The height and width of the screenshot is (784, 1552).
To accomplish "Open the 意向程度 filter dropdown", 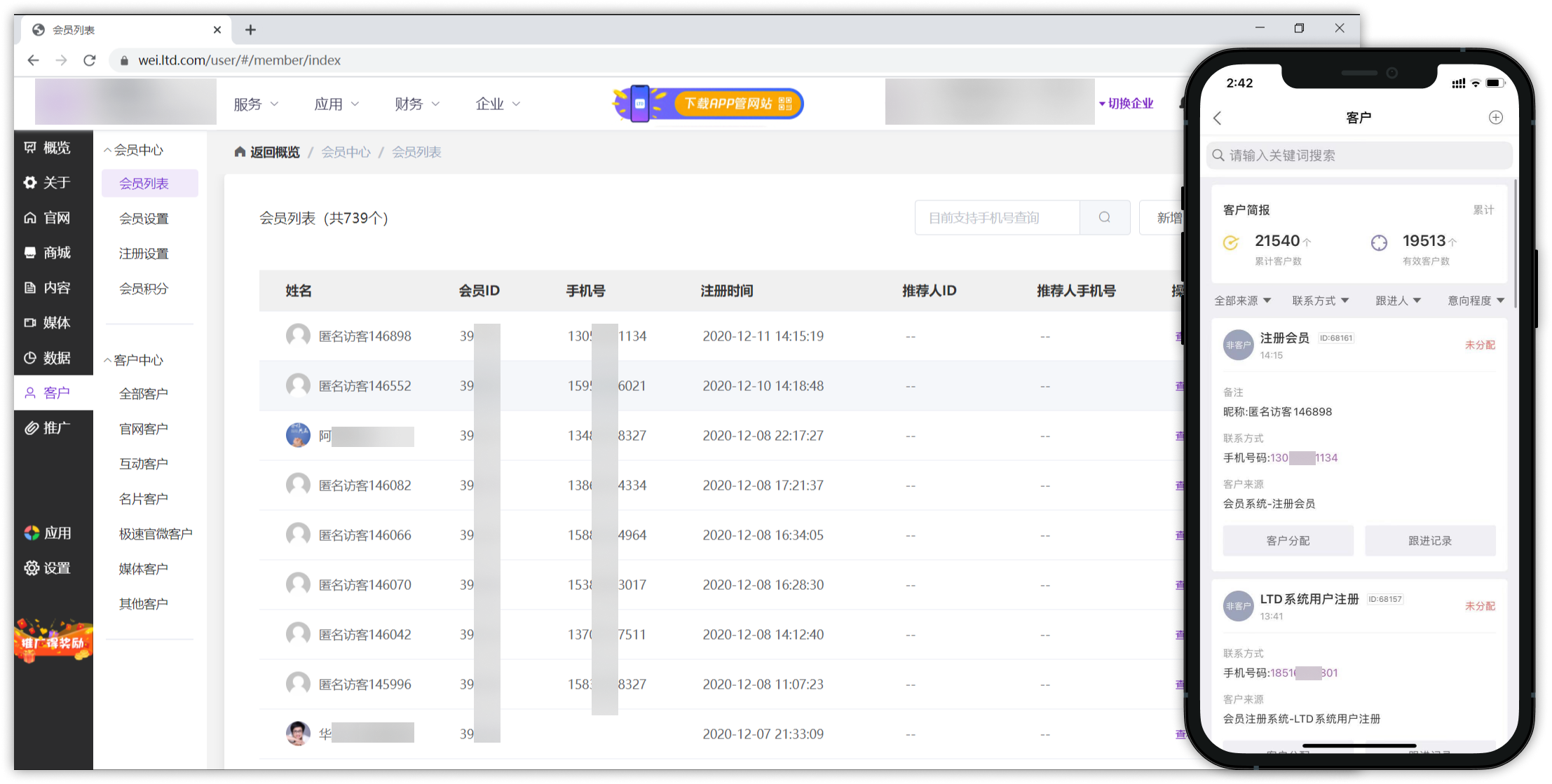I will [1476, 301].
